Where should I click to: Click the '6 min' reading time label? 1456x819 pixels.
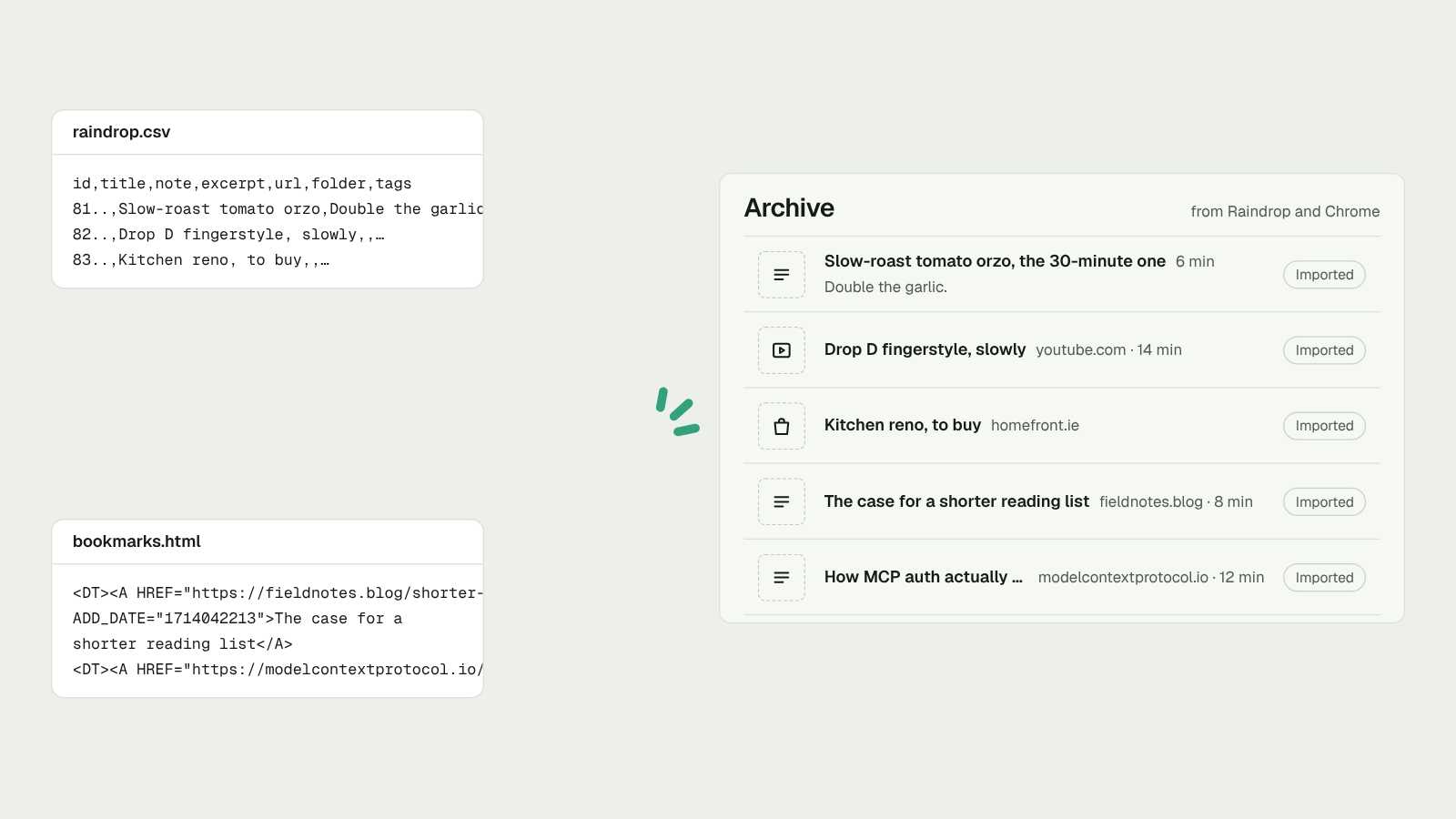point(1195,261)
